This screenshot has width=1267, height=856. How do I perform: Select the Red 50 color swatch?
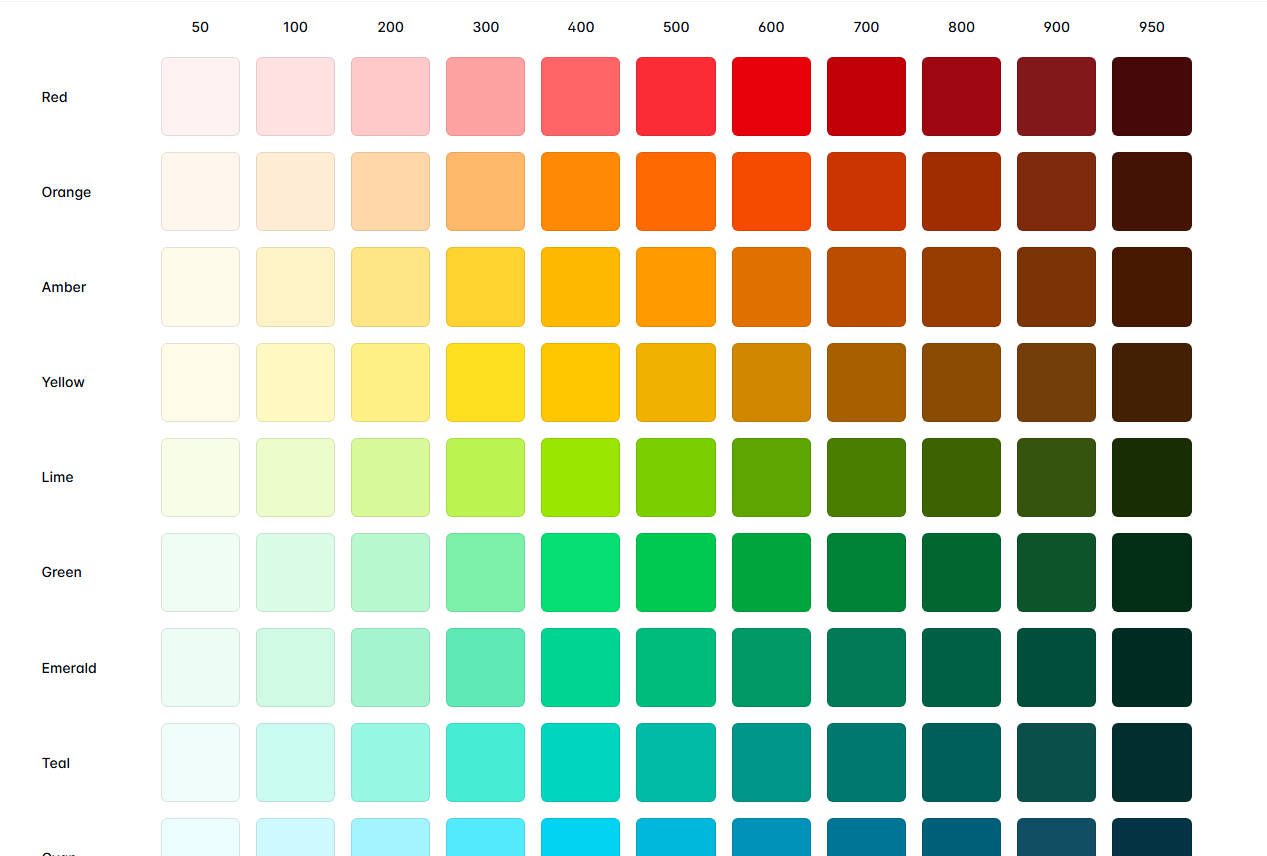pos(200,96)
